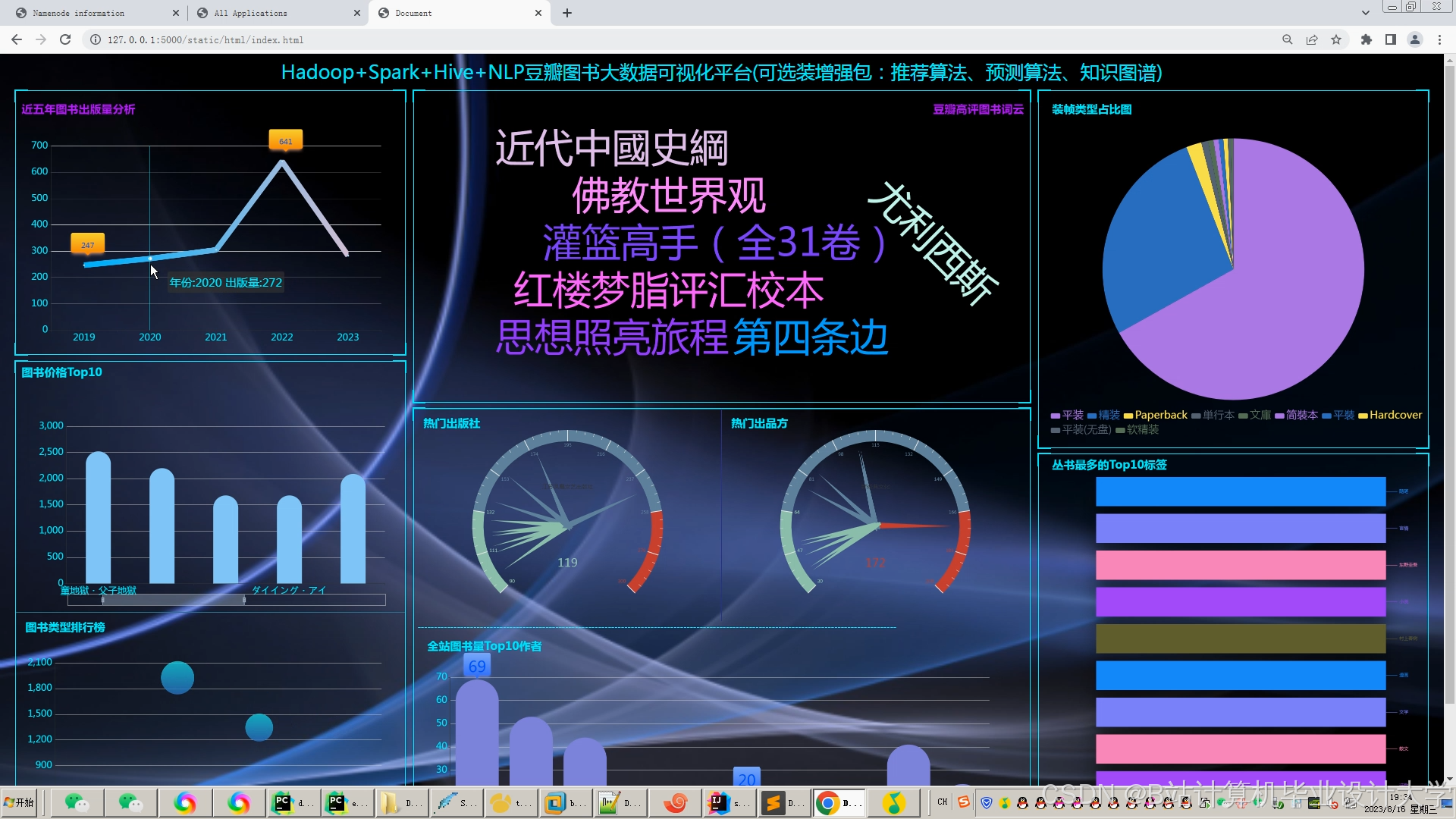Open QQ Music from the taskbar
Viewport: 1456px width, 819px height.
893,803
